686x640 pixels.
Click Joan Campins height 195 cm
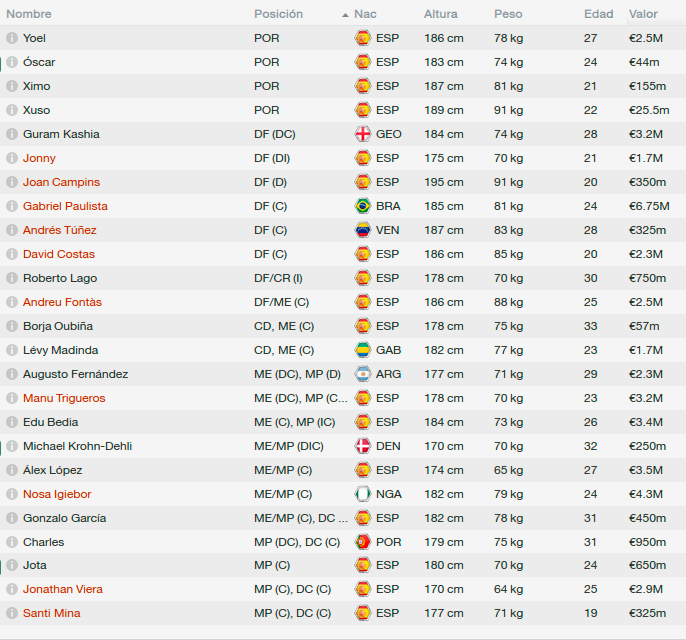(x=444, y=182)
